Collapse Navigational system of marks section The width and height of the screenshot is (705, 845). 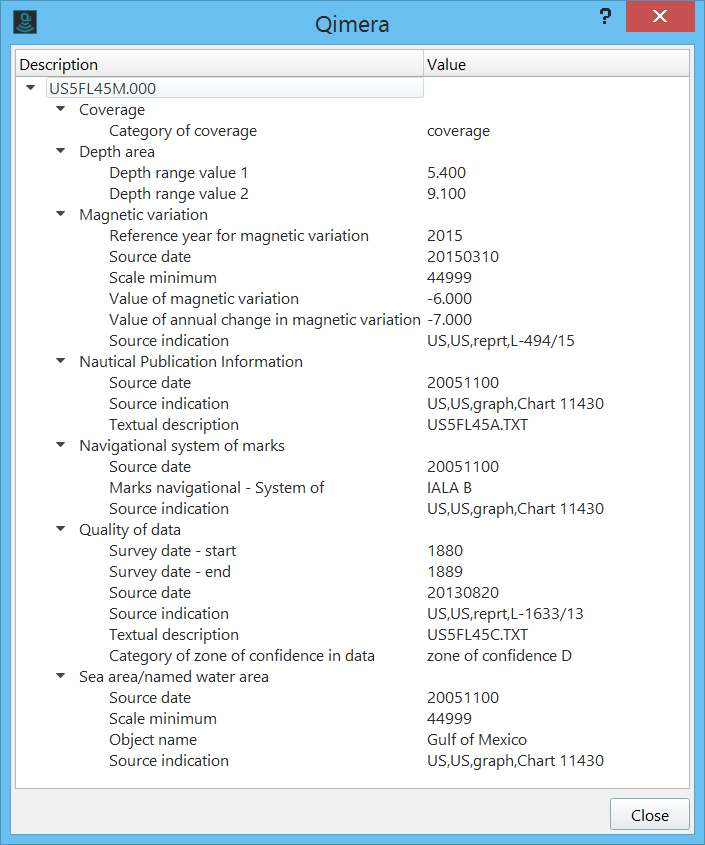(61, 445)
